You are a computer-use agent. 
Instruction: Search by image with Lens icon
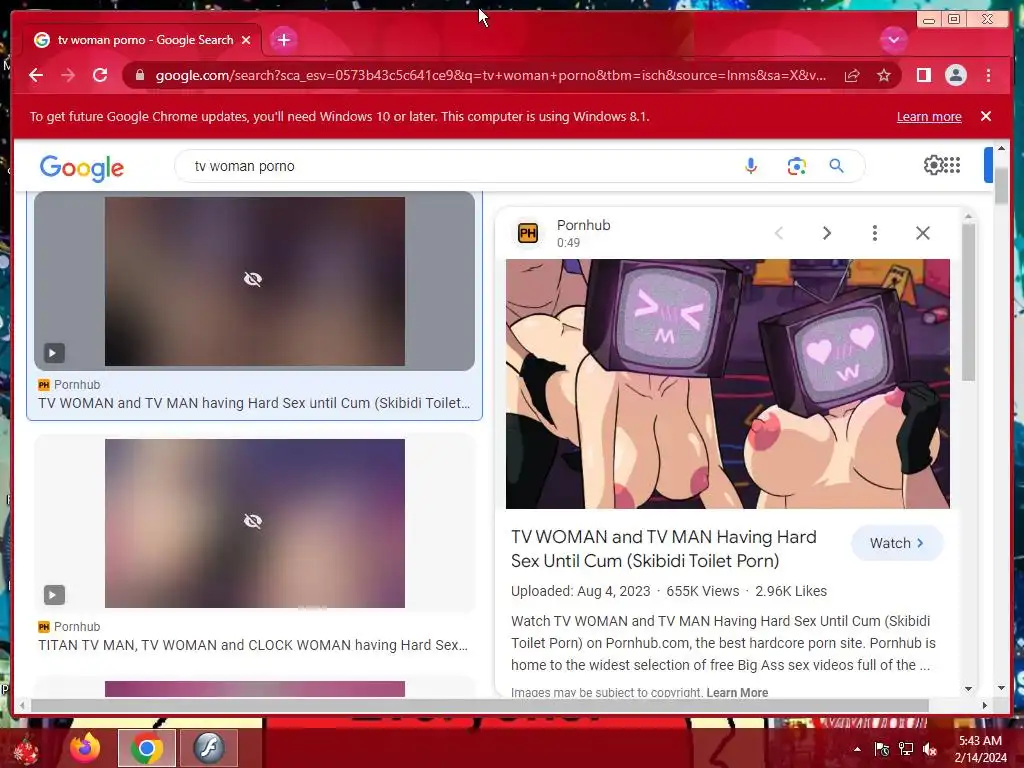(x=796, y=166)
